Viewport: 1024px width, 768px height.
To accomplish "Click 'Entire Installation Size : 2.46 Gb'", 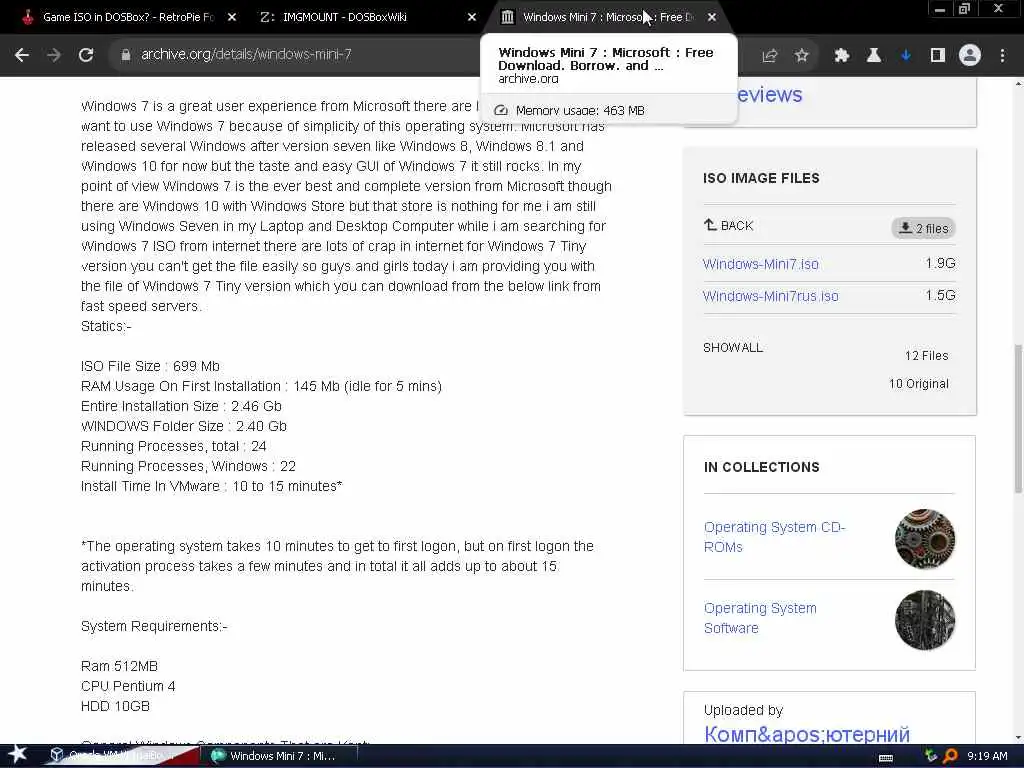I will [181, 406].
